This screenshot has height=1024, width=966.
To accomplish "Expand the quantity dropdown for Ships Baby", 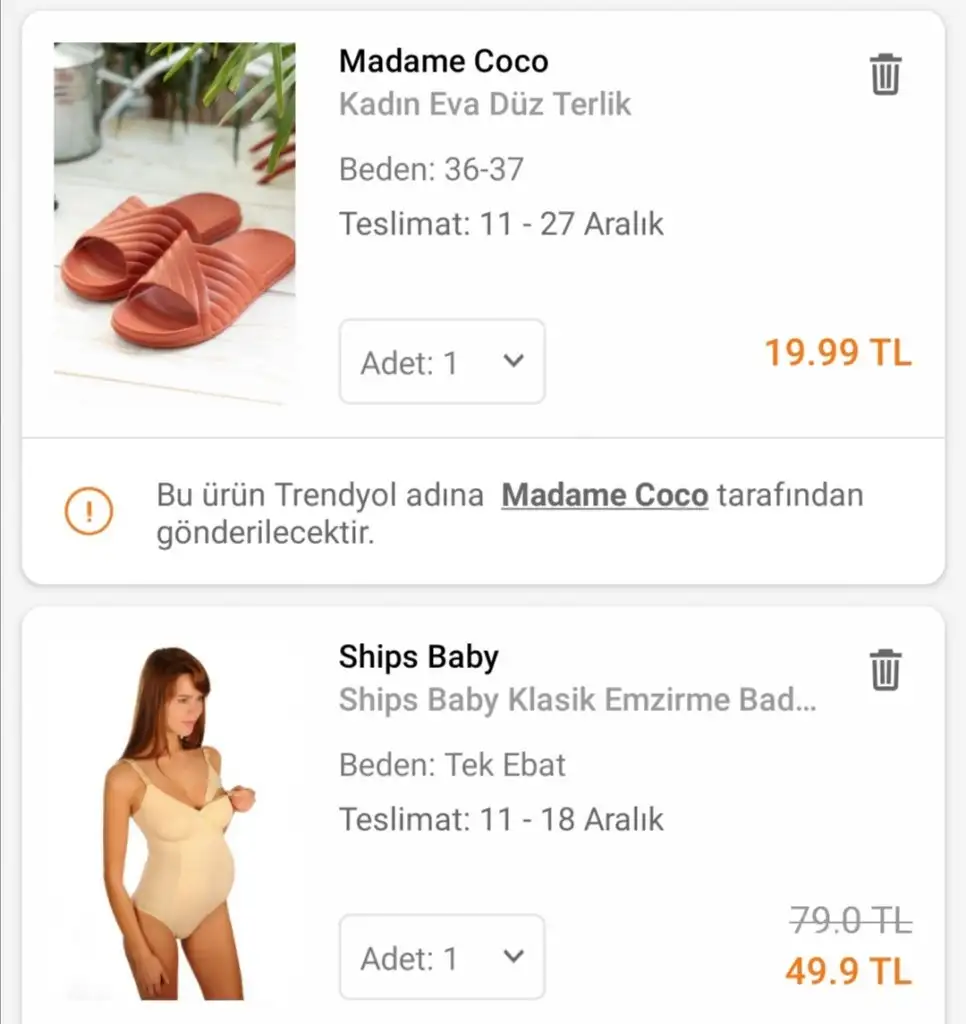I will pos(442,957).
